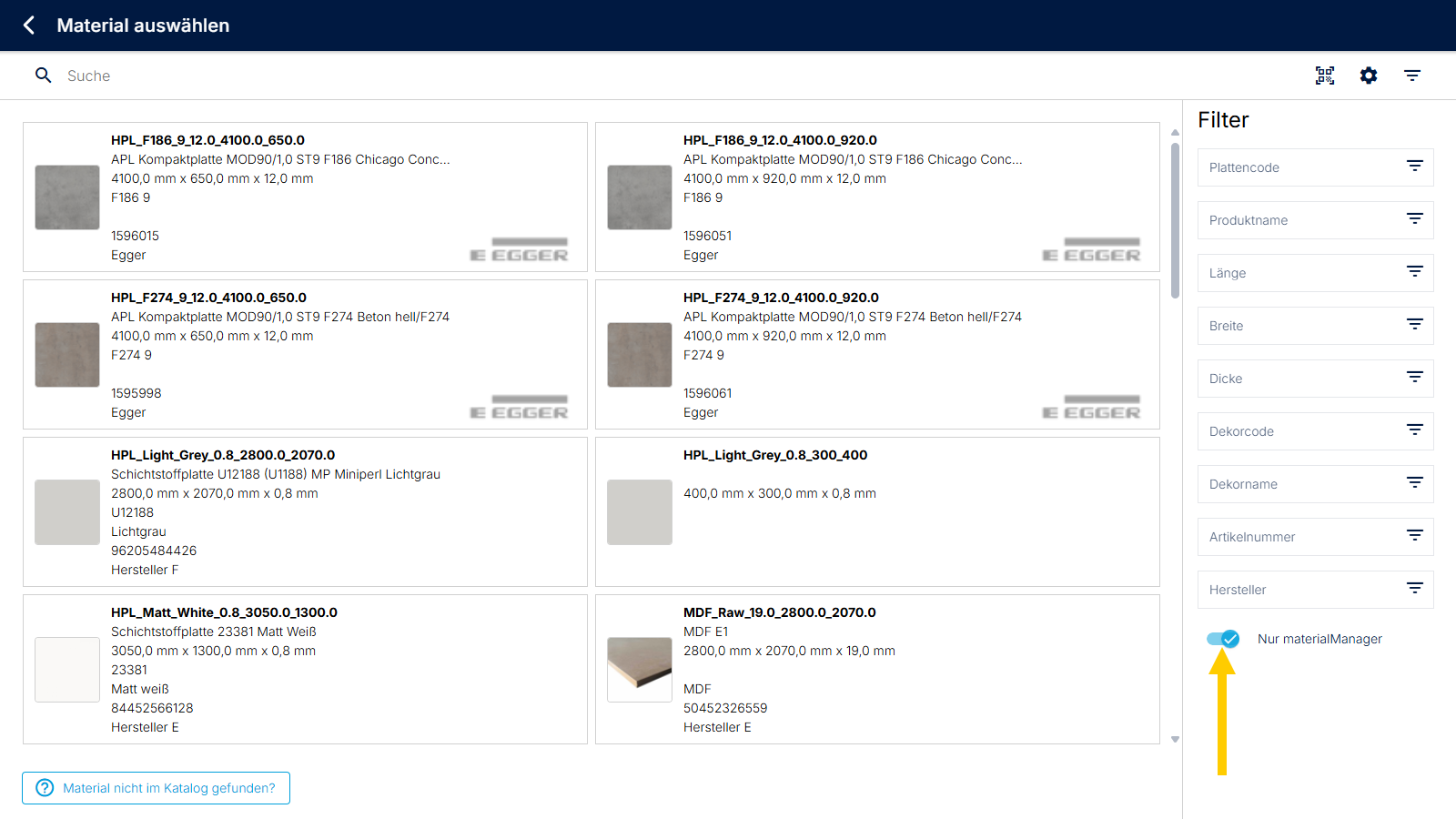Click article number 1596015
1456x819 pixels.
[135, 236]
